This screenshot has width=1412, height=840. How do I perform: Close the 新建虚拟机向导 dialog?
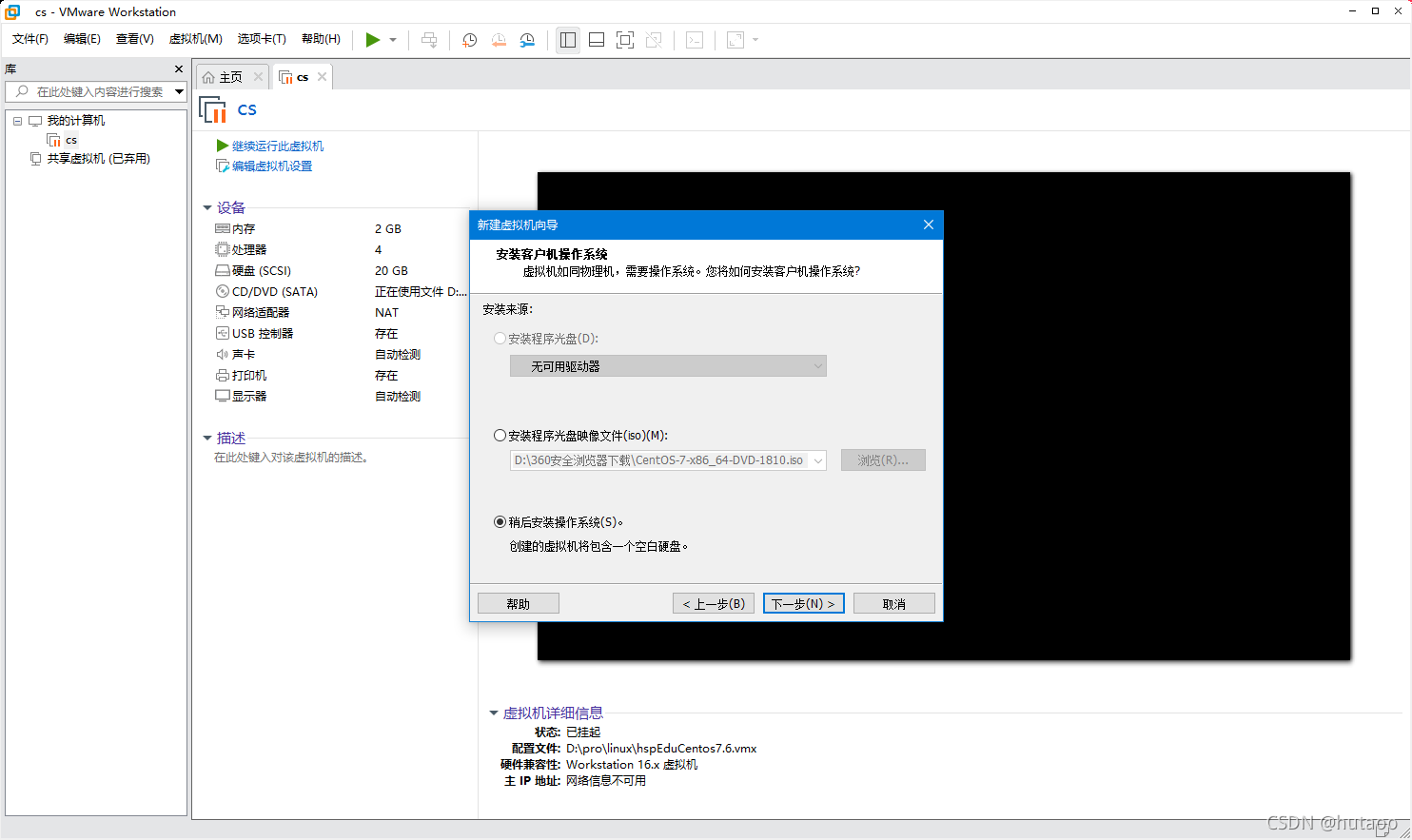point(929,225)
